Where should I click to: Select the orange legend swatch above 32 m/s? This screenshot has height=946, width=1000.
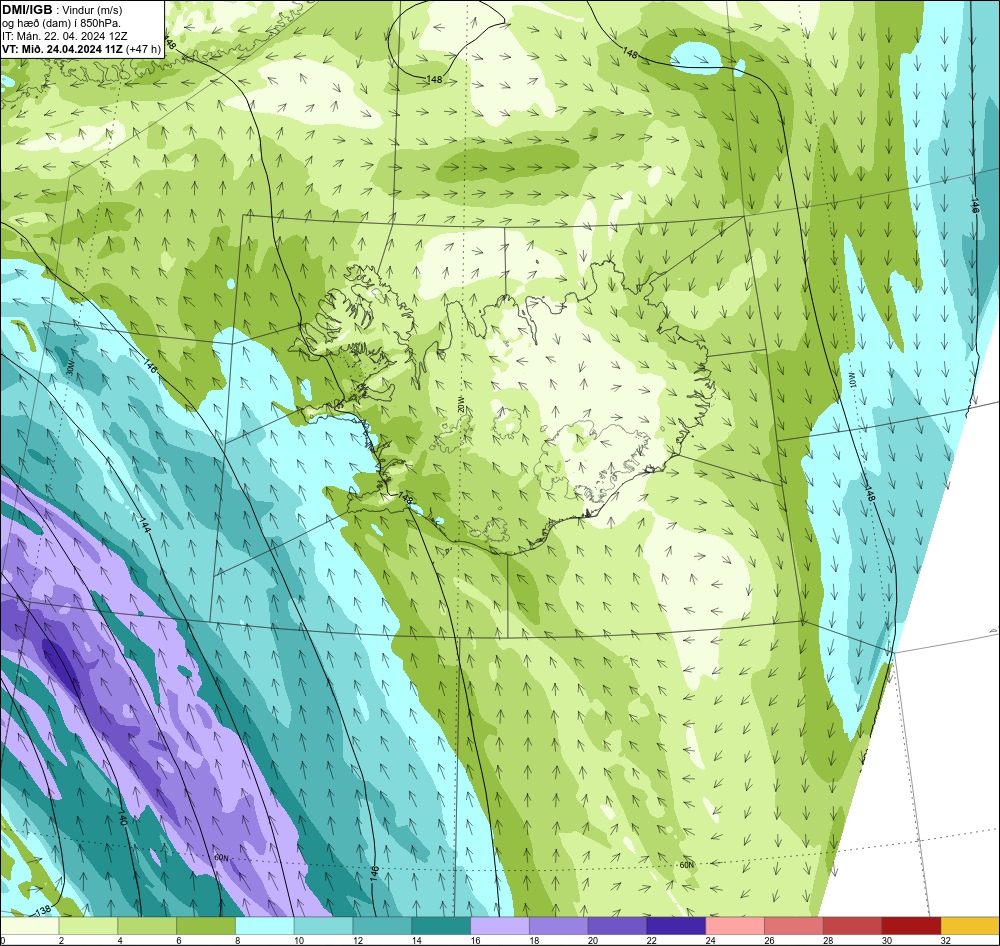(x=970, y=926)
